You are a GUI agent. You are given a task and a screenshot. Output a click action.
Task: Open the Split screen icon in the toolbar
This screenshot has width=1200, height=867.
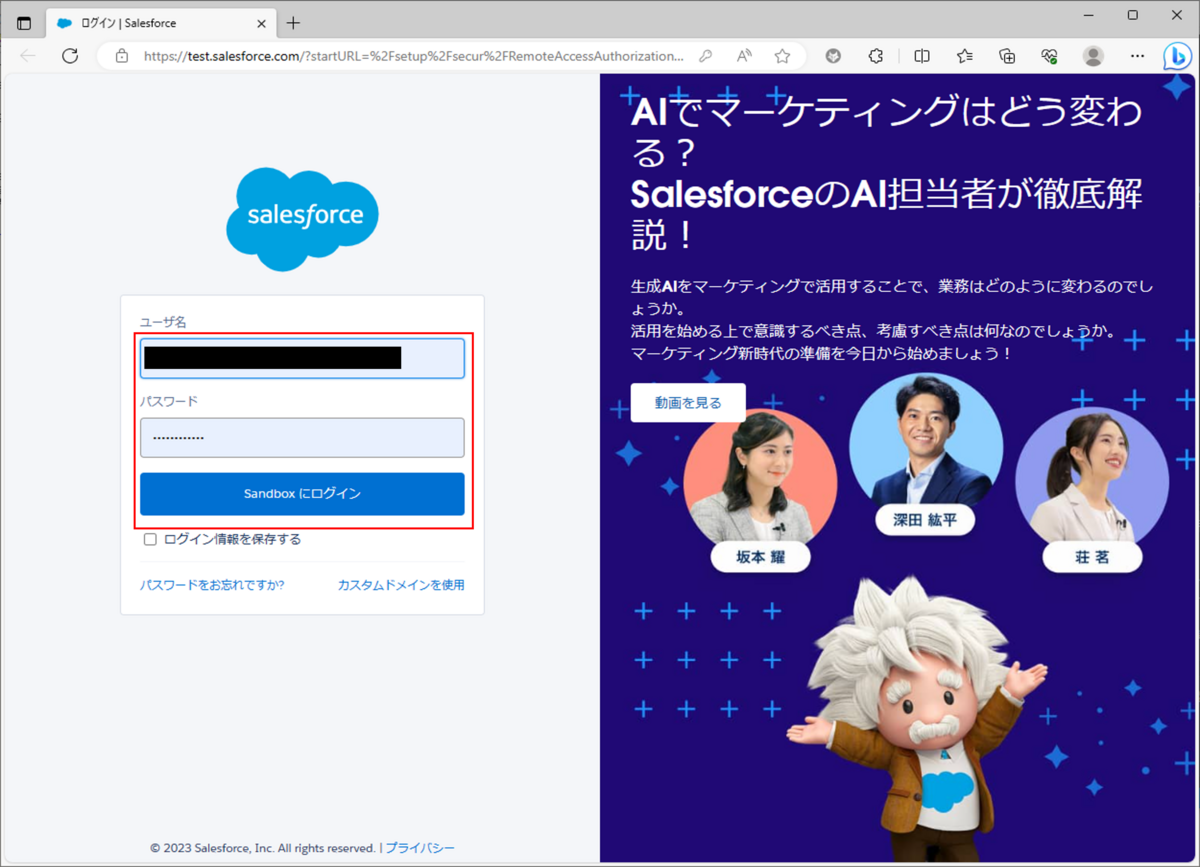[921, 56]
